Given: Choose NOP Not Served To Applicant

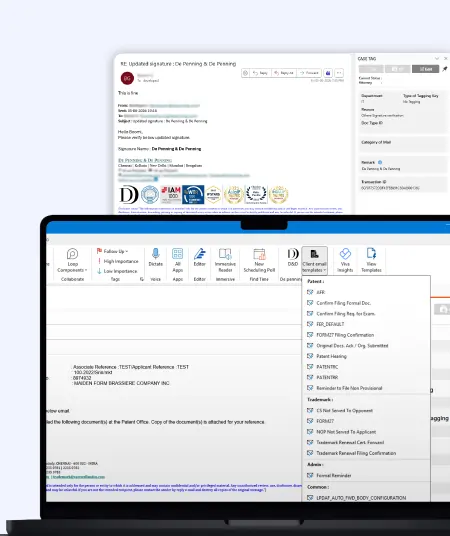Looking at the screenshot, I should (366, 432).
